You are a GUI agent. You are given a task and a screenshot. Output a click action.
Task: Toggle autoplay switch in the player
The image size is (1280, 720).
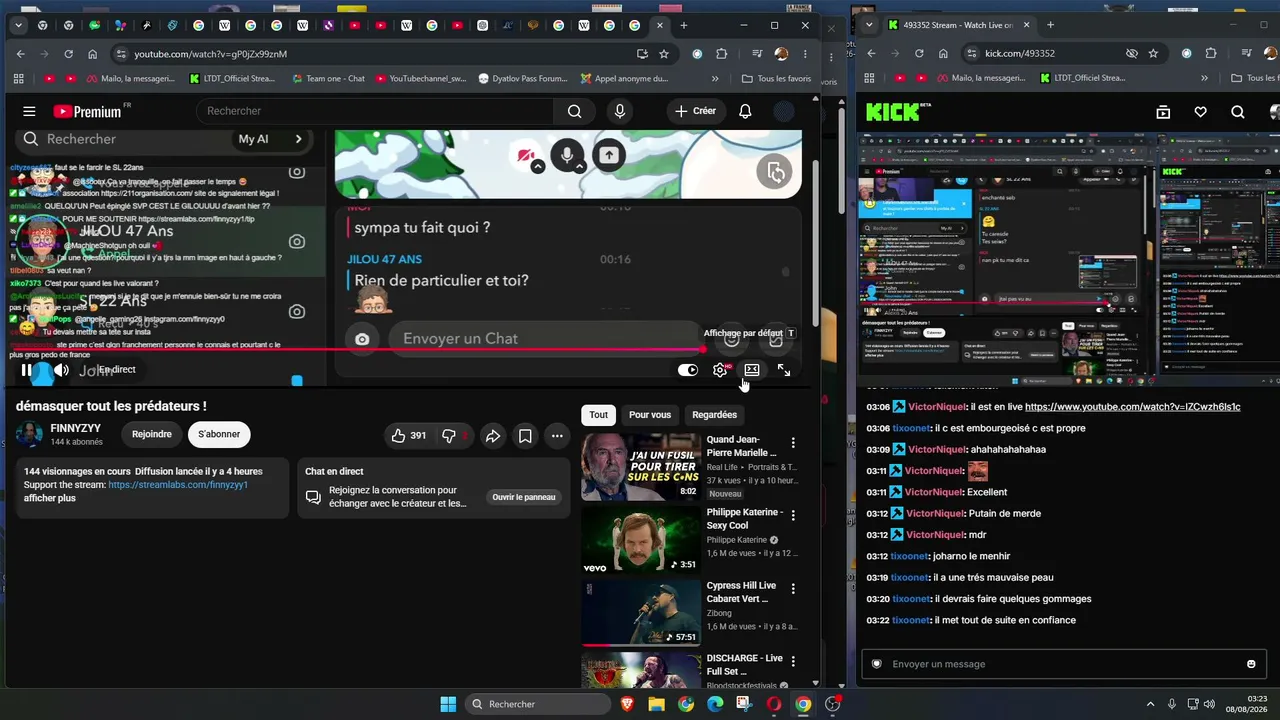[x=688, y=370]
